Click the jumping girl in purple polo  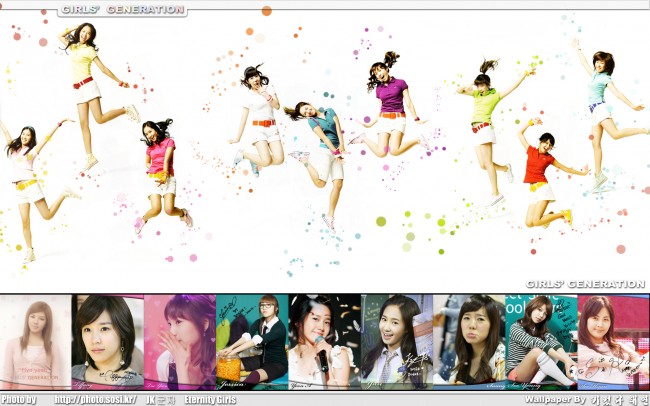click(x=388, y=100)
